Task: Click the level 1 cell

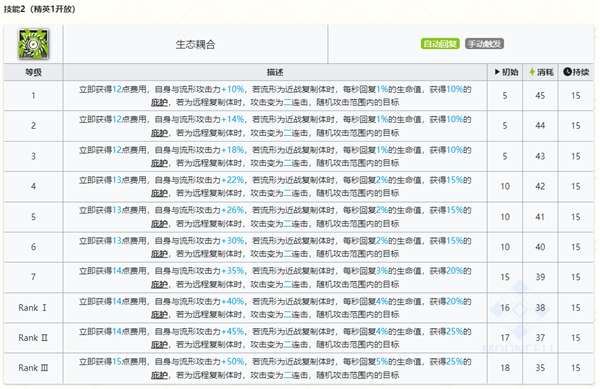Action: pyautogui.click(x=33, y=96)
